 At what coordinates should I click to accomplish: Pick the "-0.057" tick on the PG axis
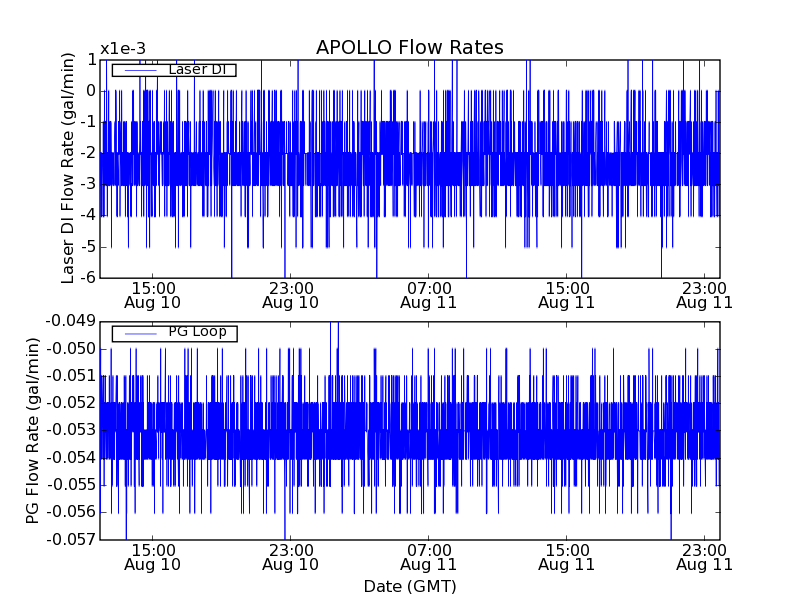point(71,539)
